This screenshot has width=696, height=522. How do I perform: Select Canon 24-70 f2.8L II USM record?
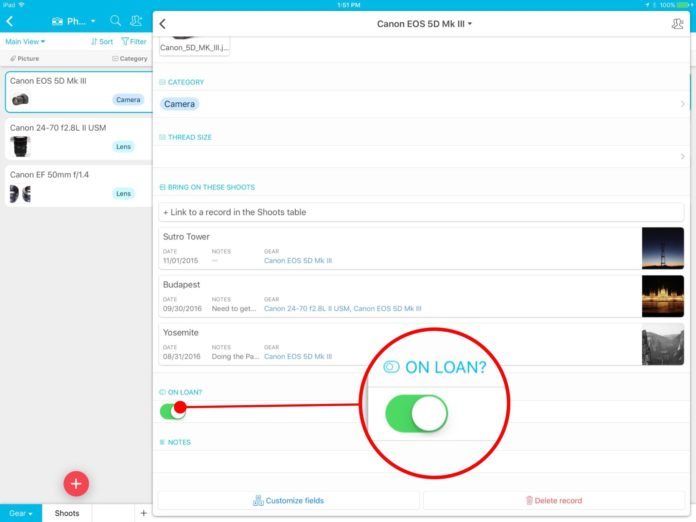(79, 138)
